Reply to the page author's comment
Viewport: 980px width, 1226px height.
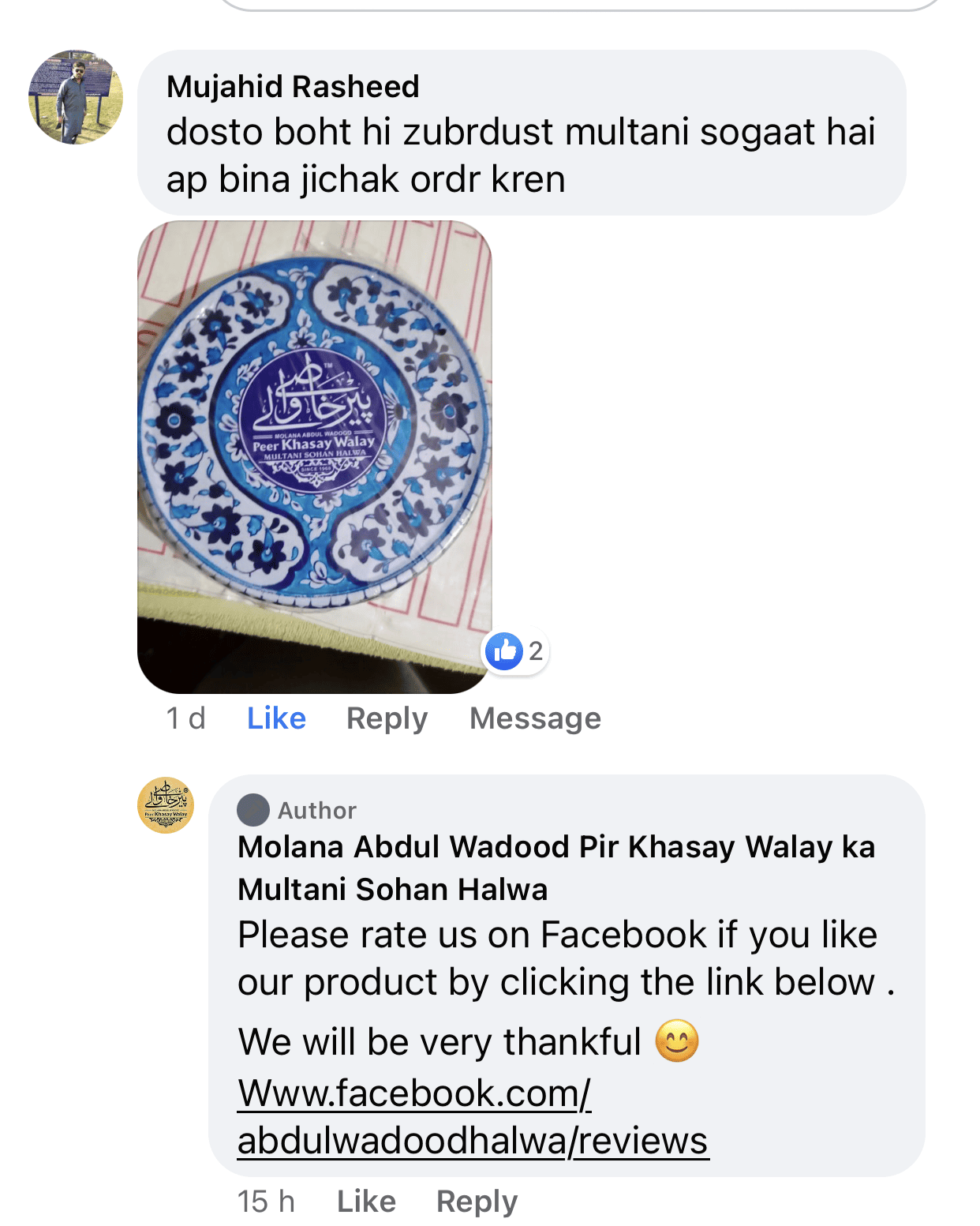pos(477,1202)
